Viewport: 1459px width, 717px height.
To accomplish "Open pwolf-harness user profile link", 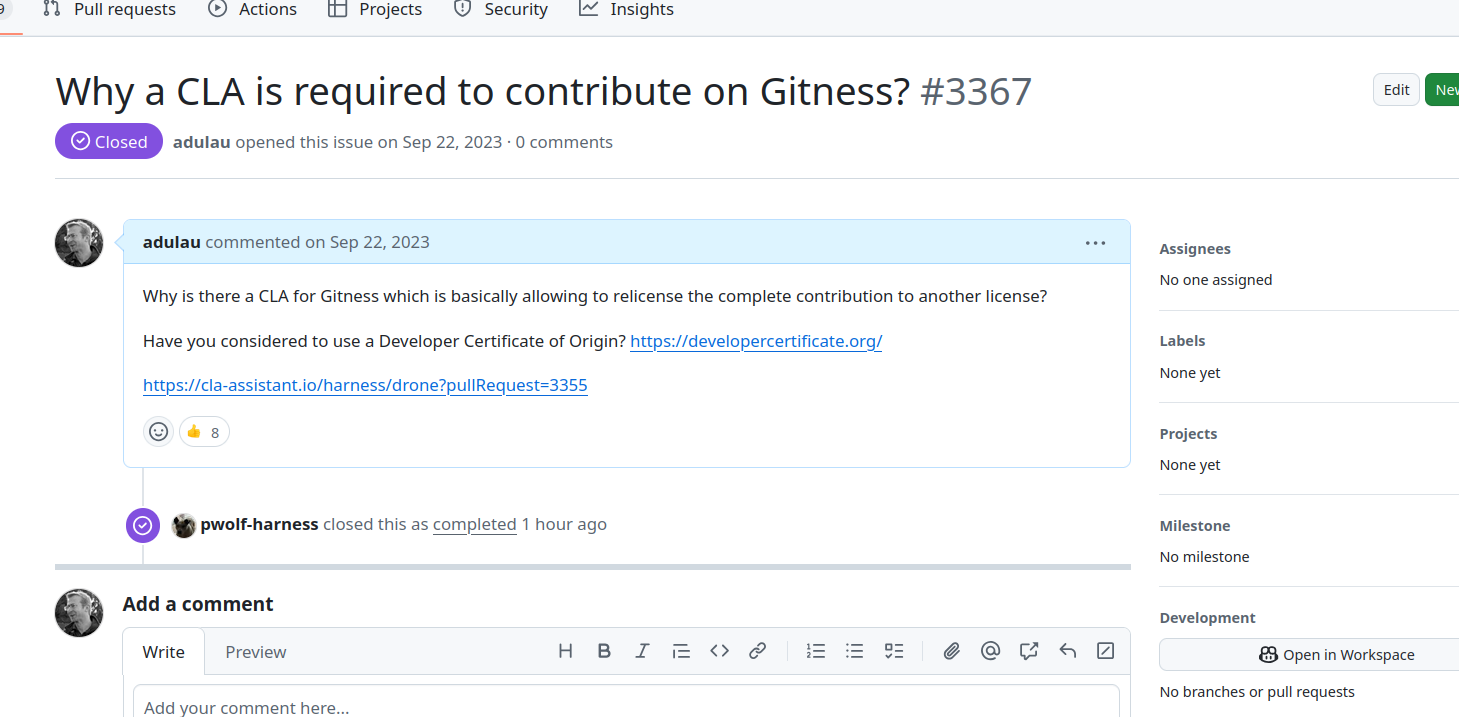I will click(259, 524).
